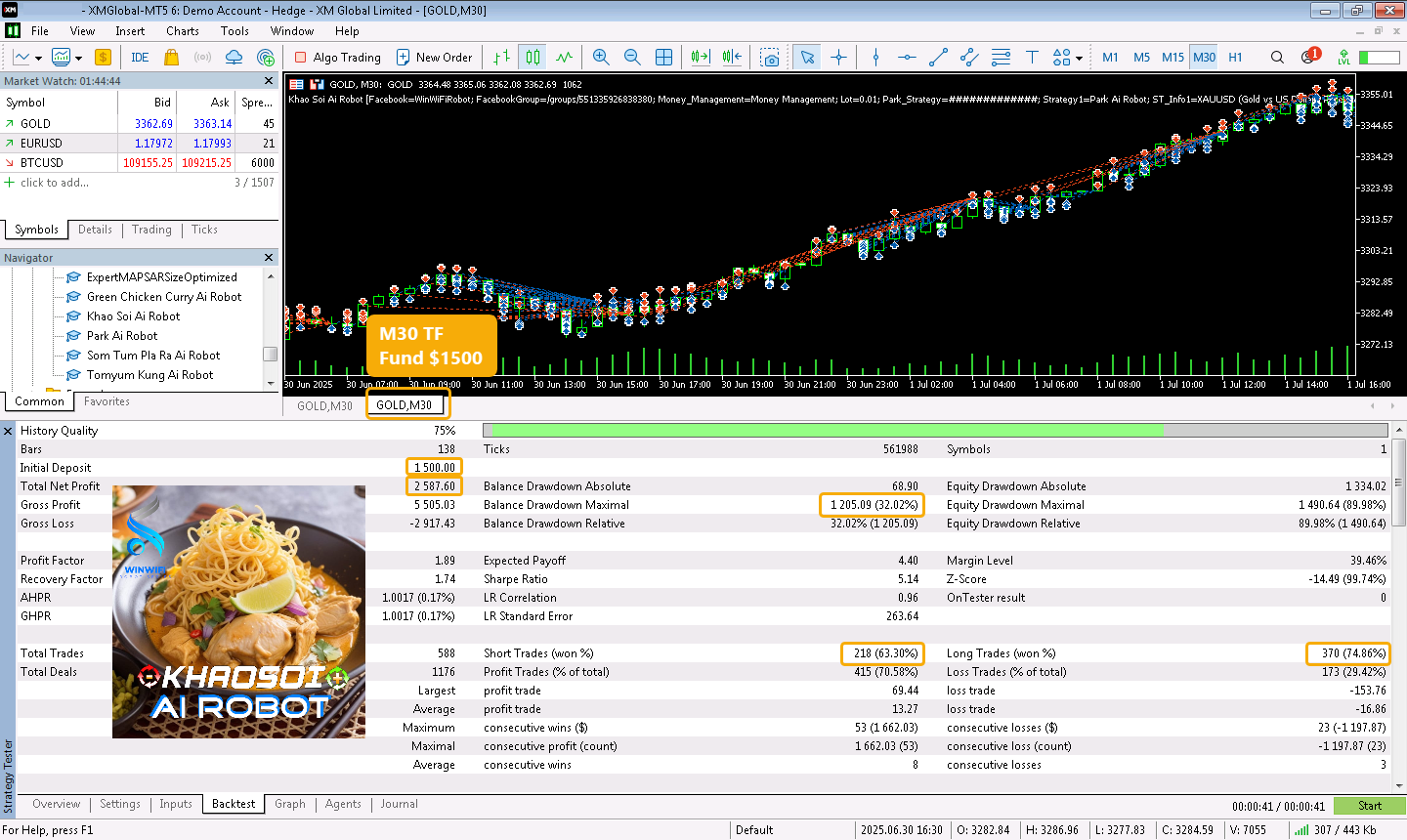
Task: Select the M30 timeframe button
Action: [1204, 58]
